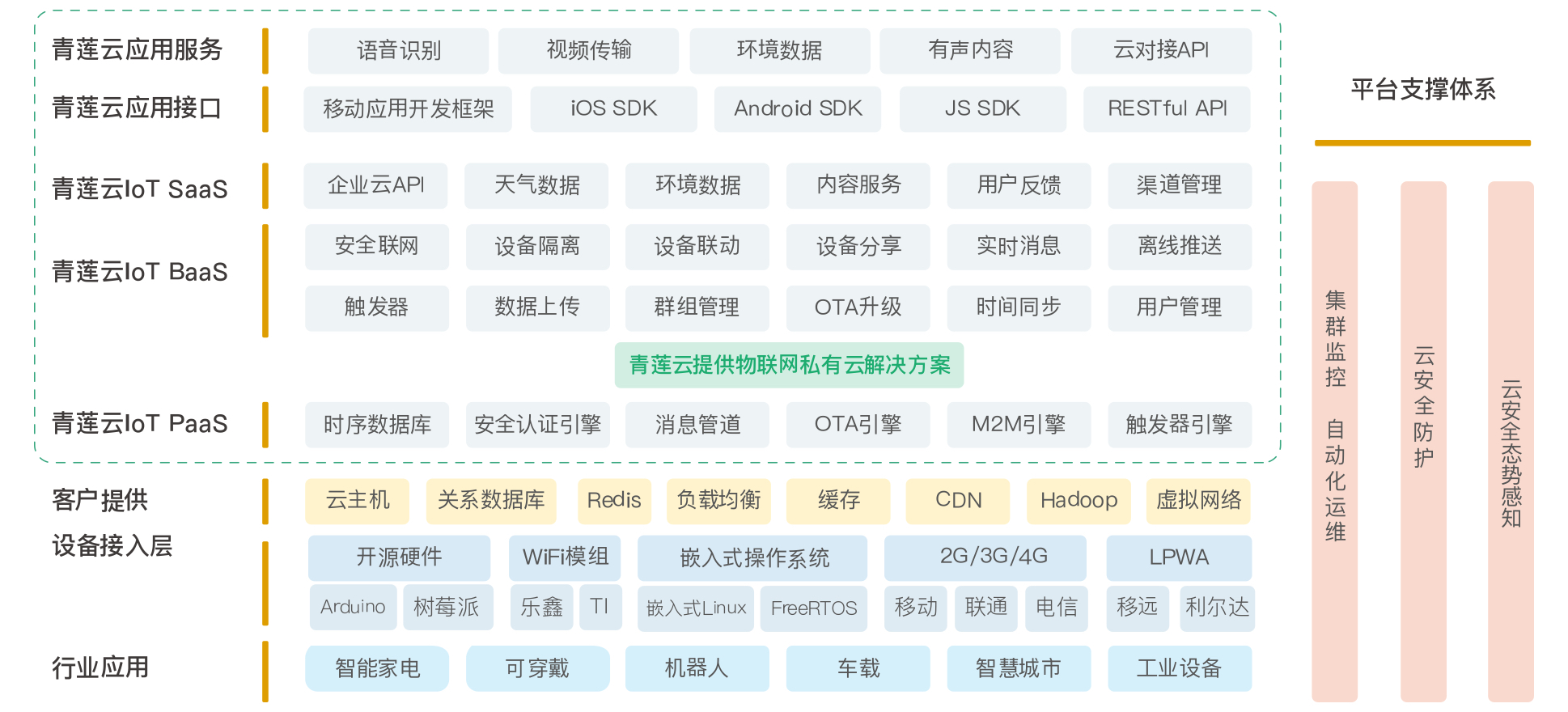Viewport: 1568px width, 712px height.
Task: Click the Arduino box
Action: 353,607
